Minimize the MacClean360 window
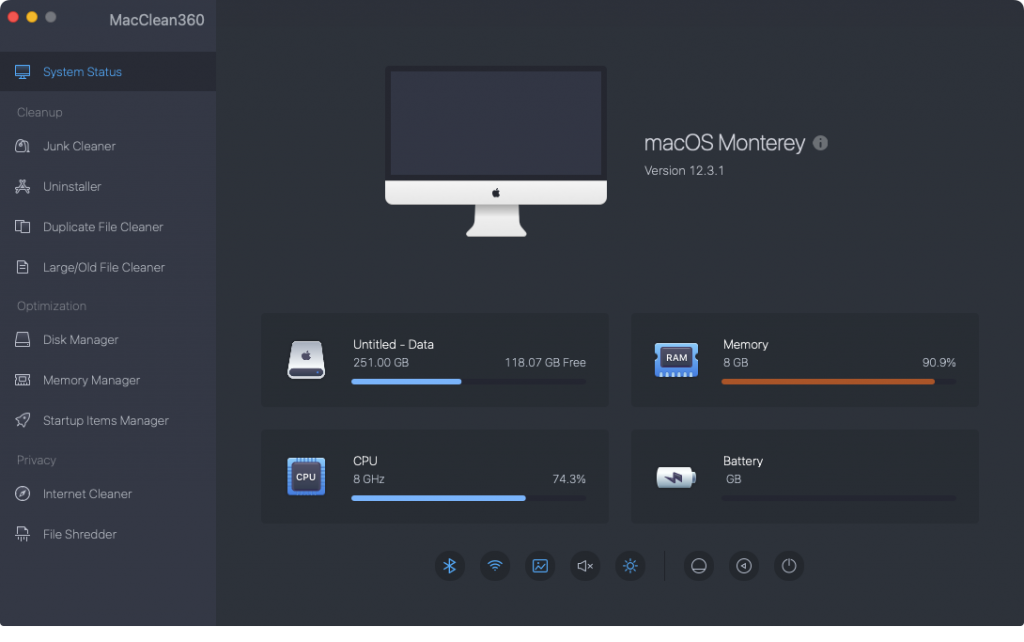1024x642 pixels. click(x=31, y=17)
